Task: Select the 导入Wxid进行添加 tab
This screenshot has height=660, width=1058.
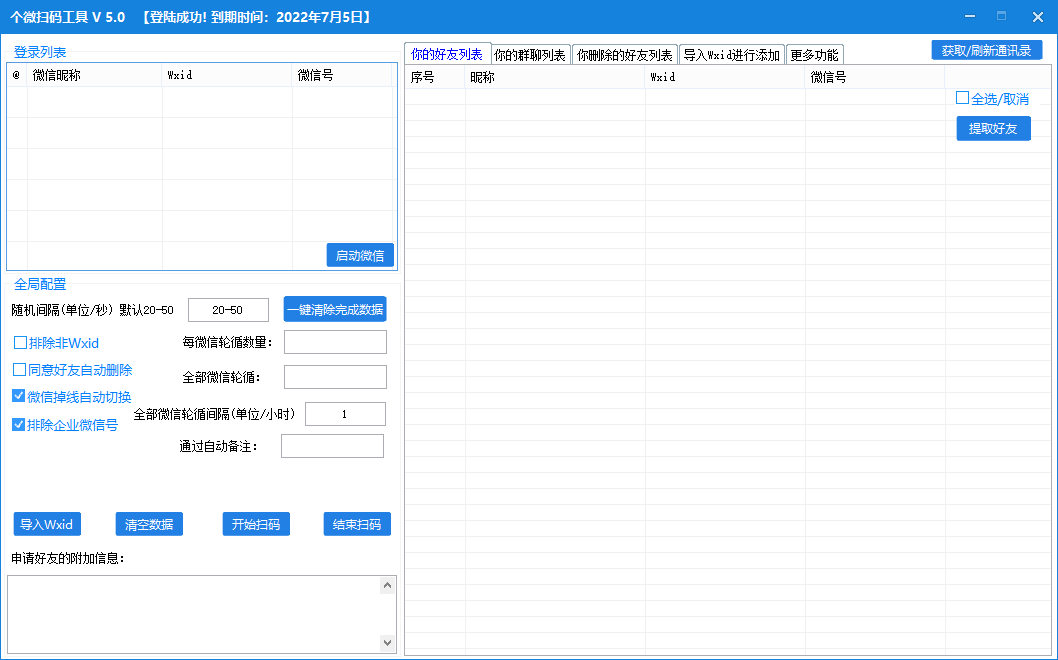Action: point(731,55)
